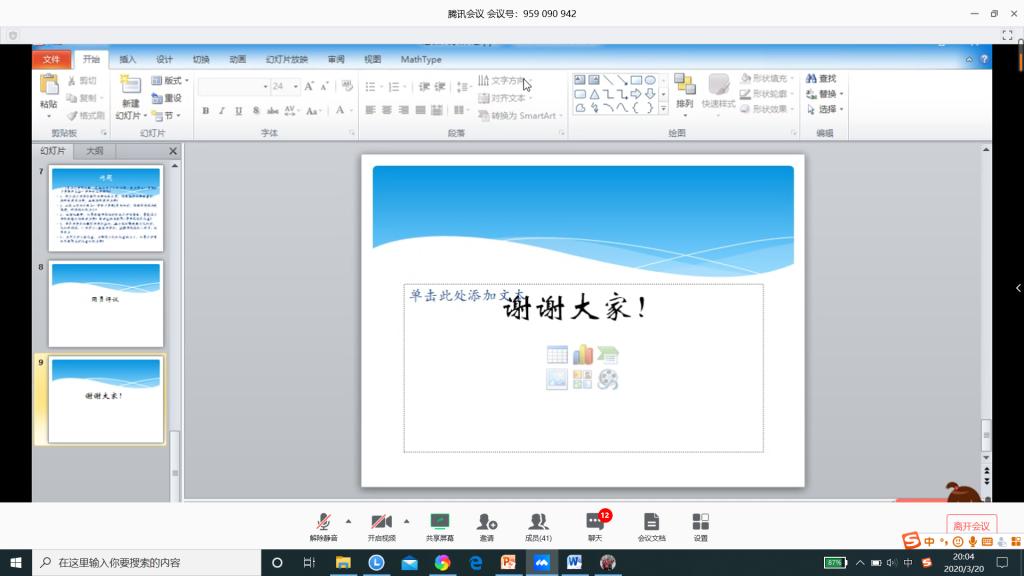Click the 新建幻灯片 new slide icon

130,90
